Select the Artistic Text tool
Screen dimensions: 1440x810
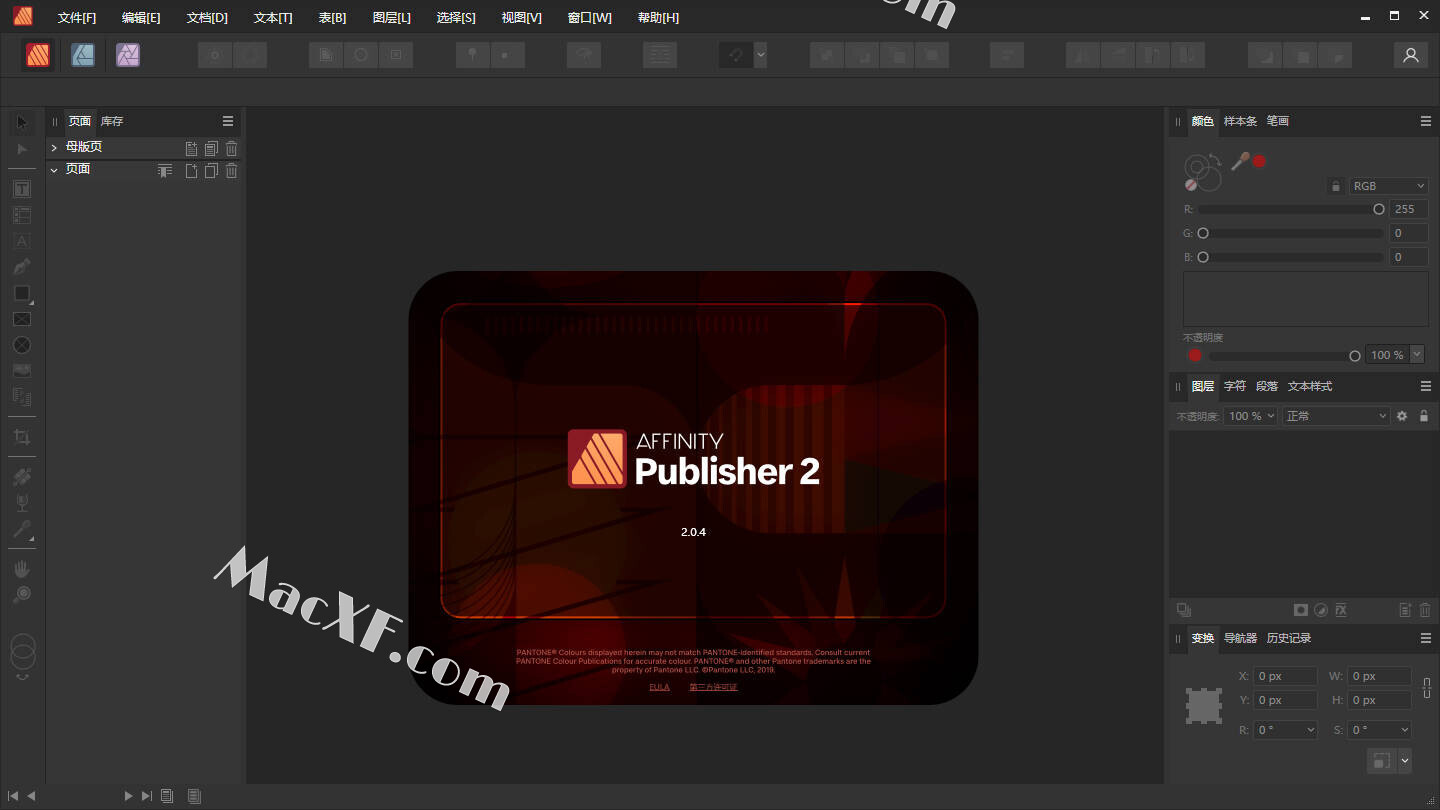(x=22, y=241)
